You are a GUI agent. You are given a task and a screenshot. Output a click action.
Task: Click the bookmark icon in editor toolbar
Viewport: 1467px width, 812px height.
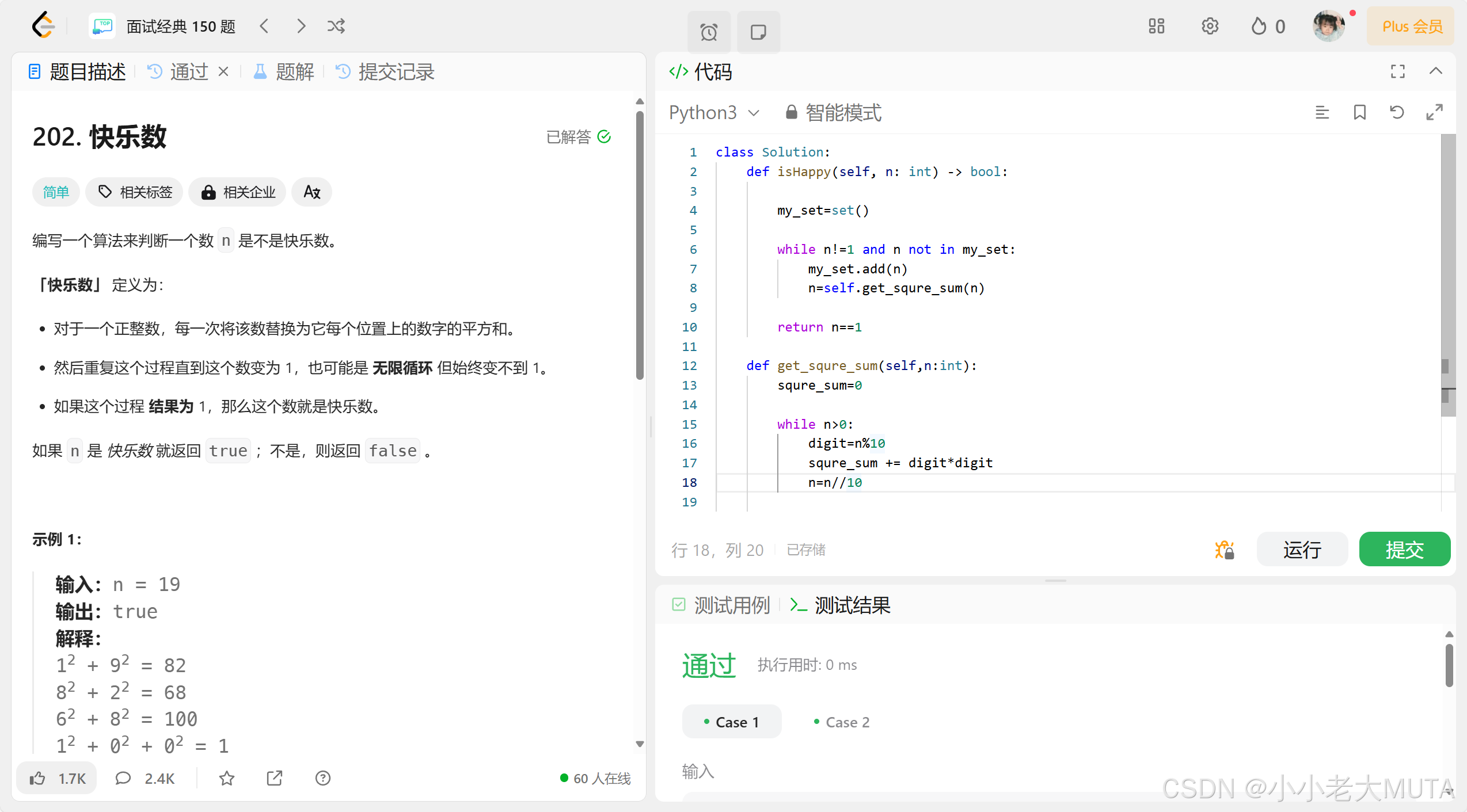click(x=1359, y=112)
